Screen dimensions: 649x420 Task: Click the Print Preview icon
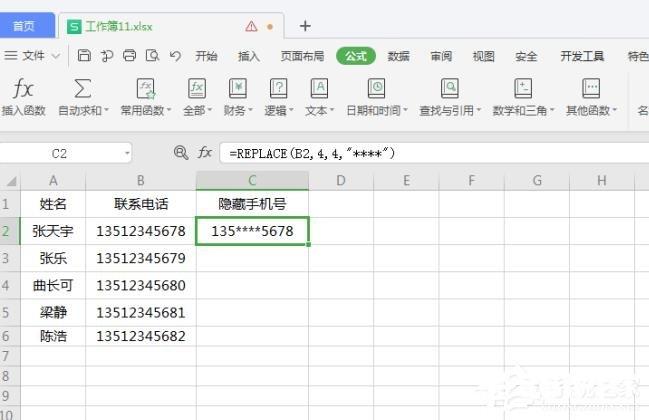[152, 55]
